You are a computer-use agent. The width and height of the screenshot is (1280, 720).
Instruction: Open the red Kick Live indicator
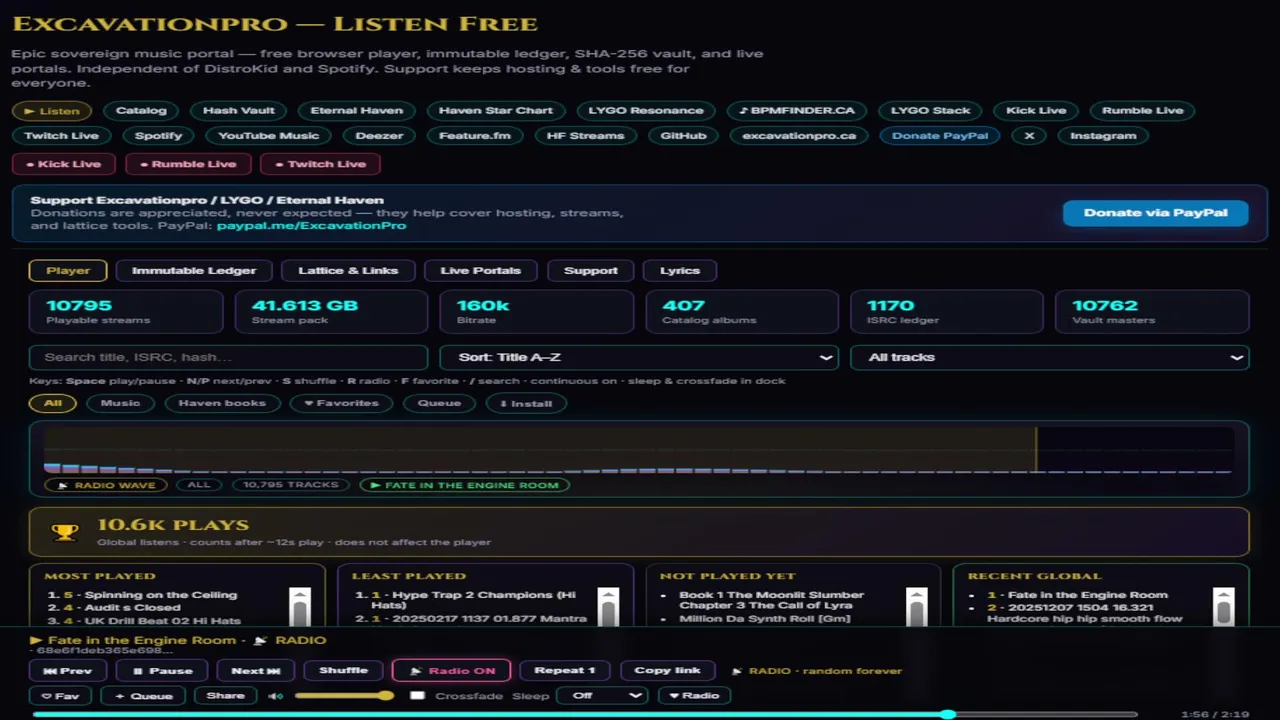click(x=64, y=164)
